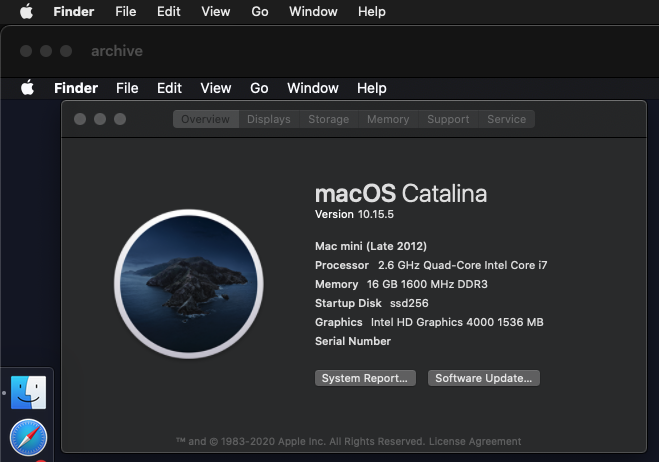
Task: Click the zoom button of About This Mac window
Action: tap(120, 119)
